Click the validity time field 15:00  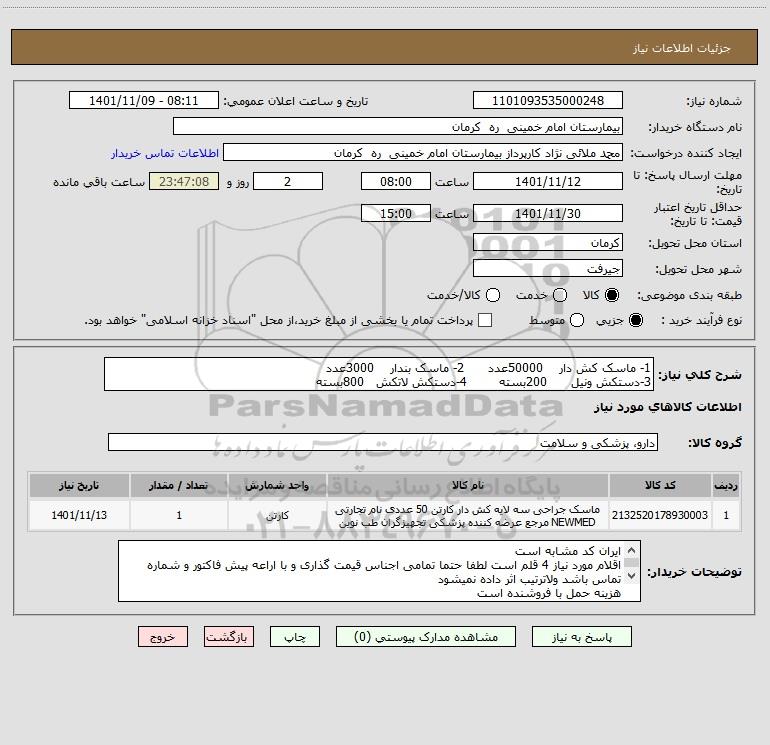pyautogui.click(x=396, y=214)
